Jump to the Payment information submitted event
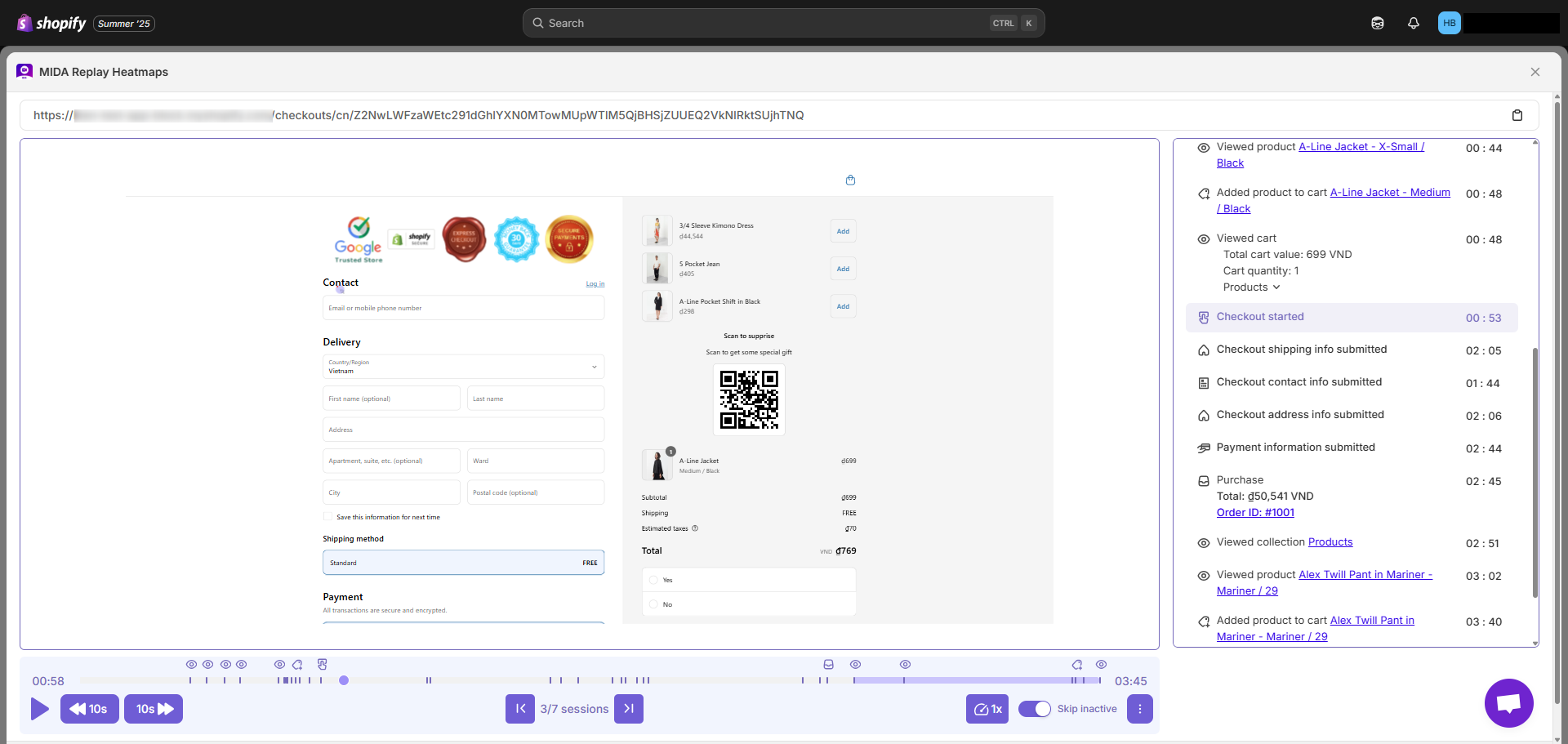 (1295, 448)
